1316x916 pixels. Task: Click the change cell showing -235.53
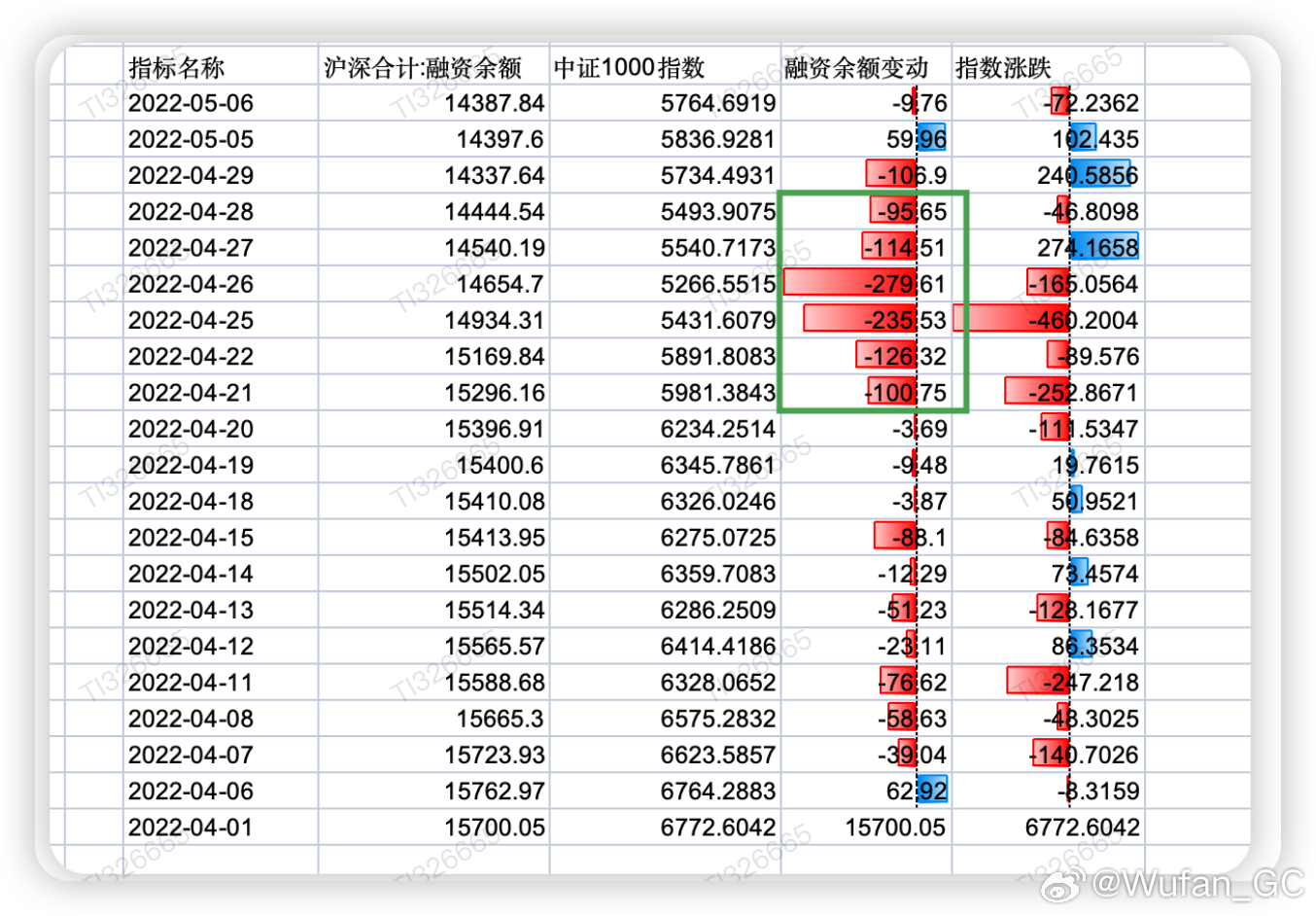click(x=866, y=320)
